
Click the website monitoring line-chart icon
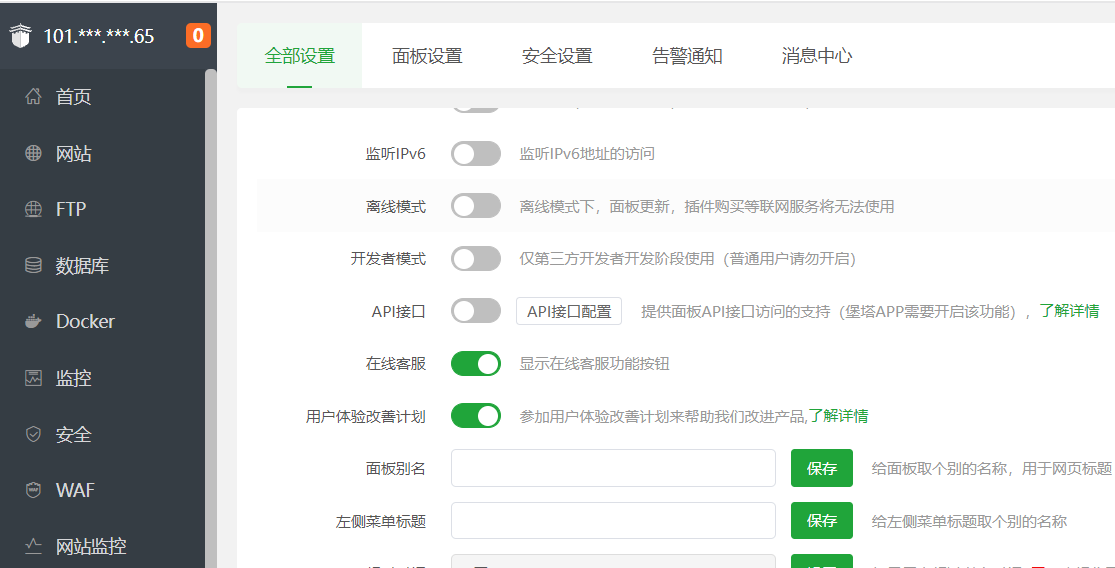pos(34,546)
